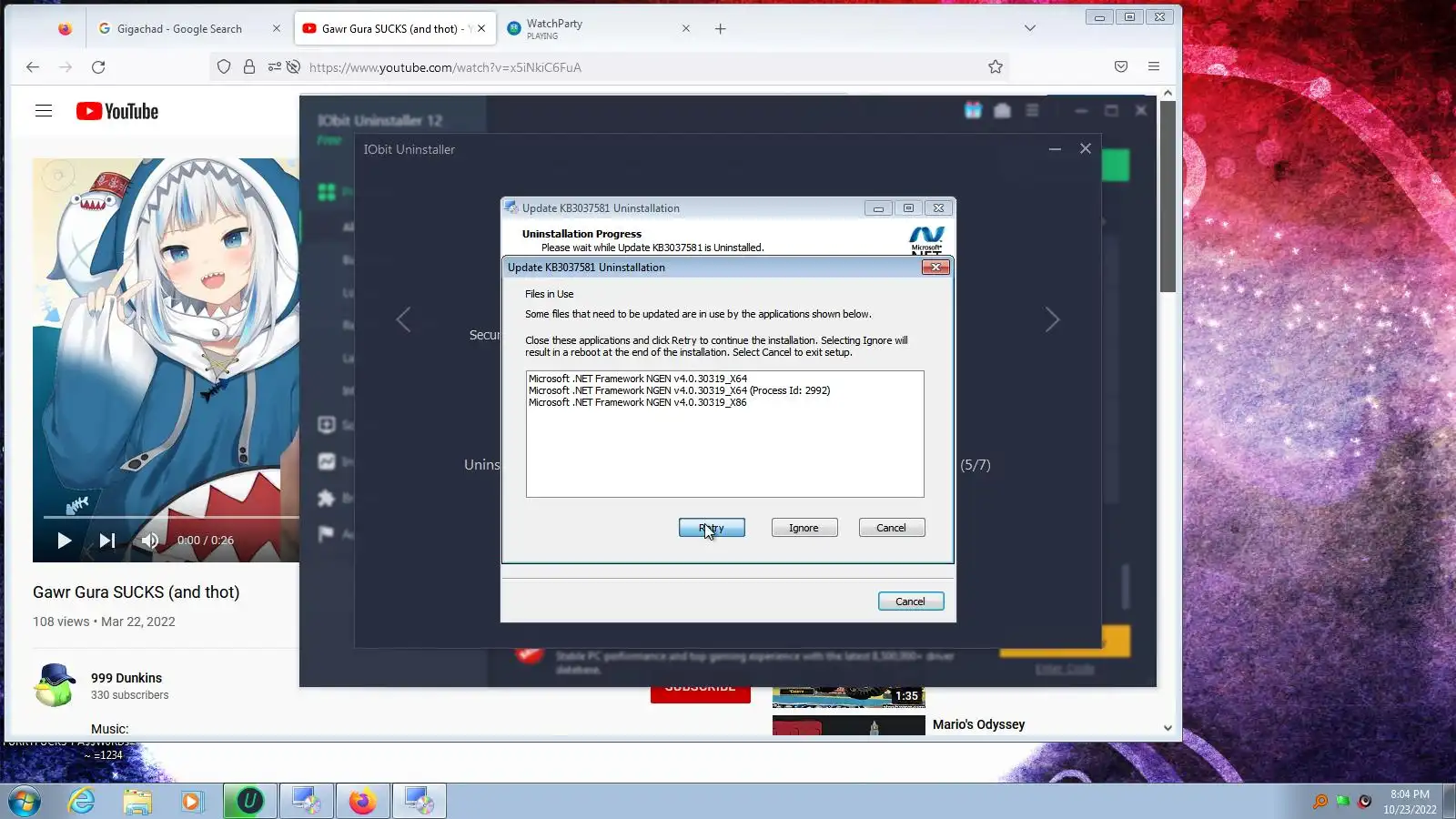Switch to Firefox taskbar button
Viewport: 1456px width, 819px height.
[x=362, y=801]
